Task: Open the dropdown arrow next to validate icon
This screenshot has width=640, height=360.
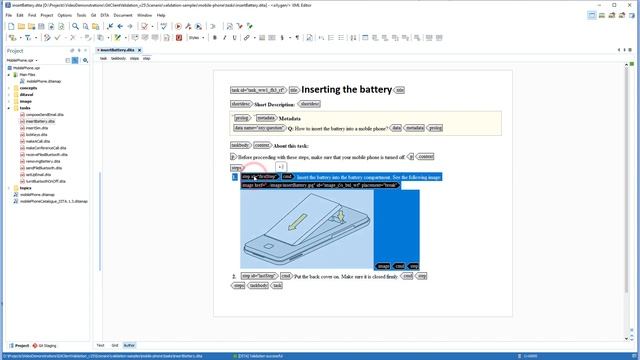Action: (152, 26)
